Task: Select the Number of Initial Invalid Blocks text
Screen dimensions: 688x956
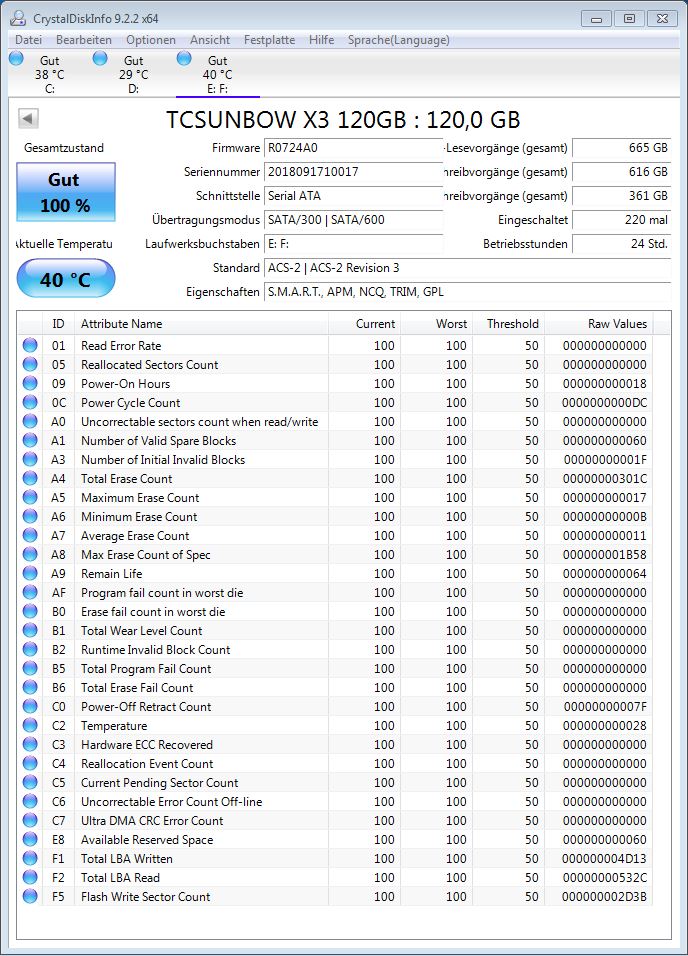Action: pyautogui.click(x=163, y=460)
